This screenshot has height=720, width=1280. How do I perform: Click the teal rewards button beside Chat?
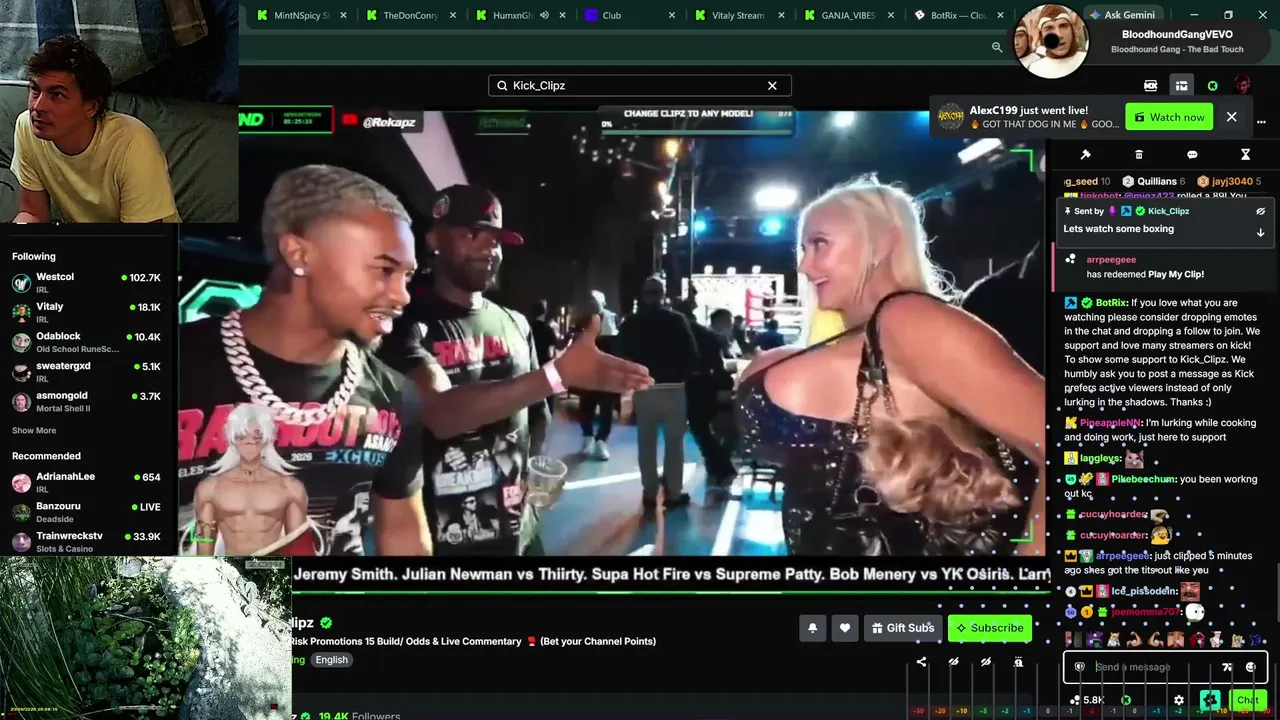click(1211, 700)
